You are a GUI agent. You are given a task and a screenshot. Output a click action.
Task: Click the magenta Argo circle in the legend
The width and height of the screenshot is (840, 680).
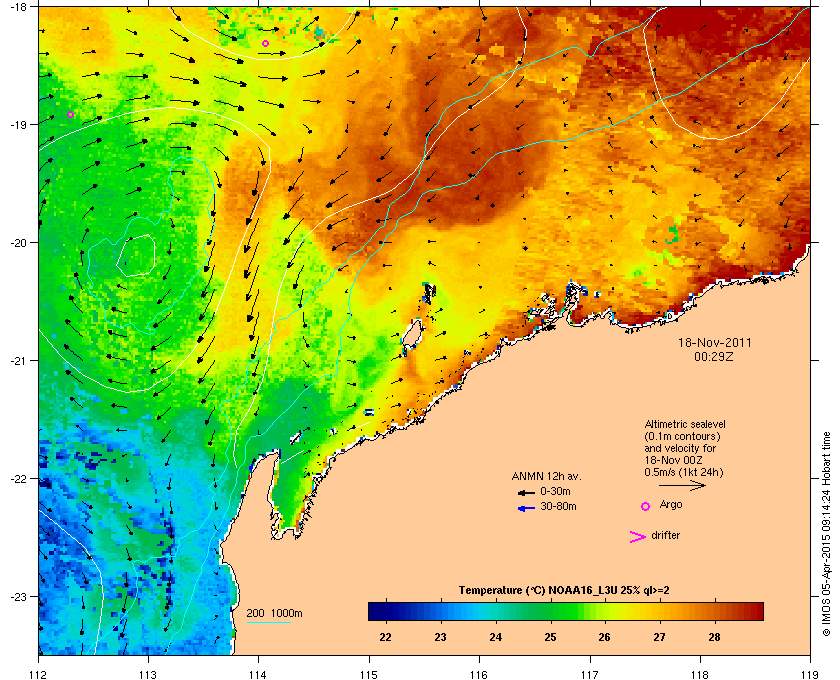(646, 506)
